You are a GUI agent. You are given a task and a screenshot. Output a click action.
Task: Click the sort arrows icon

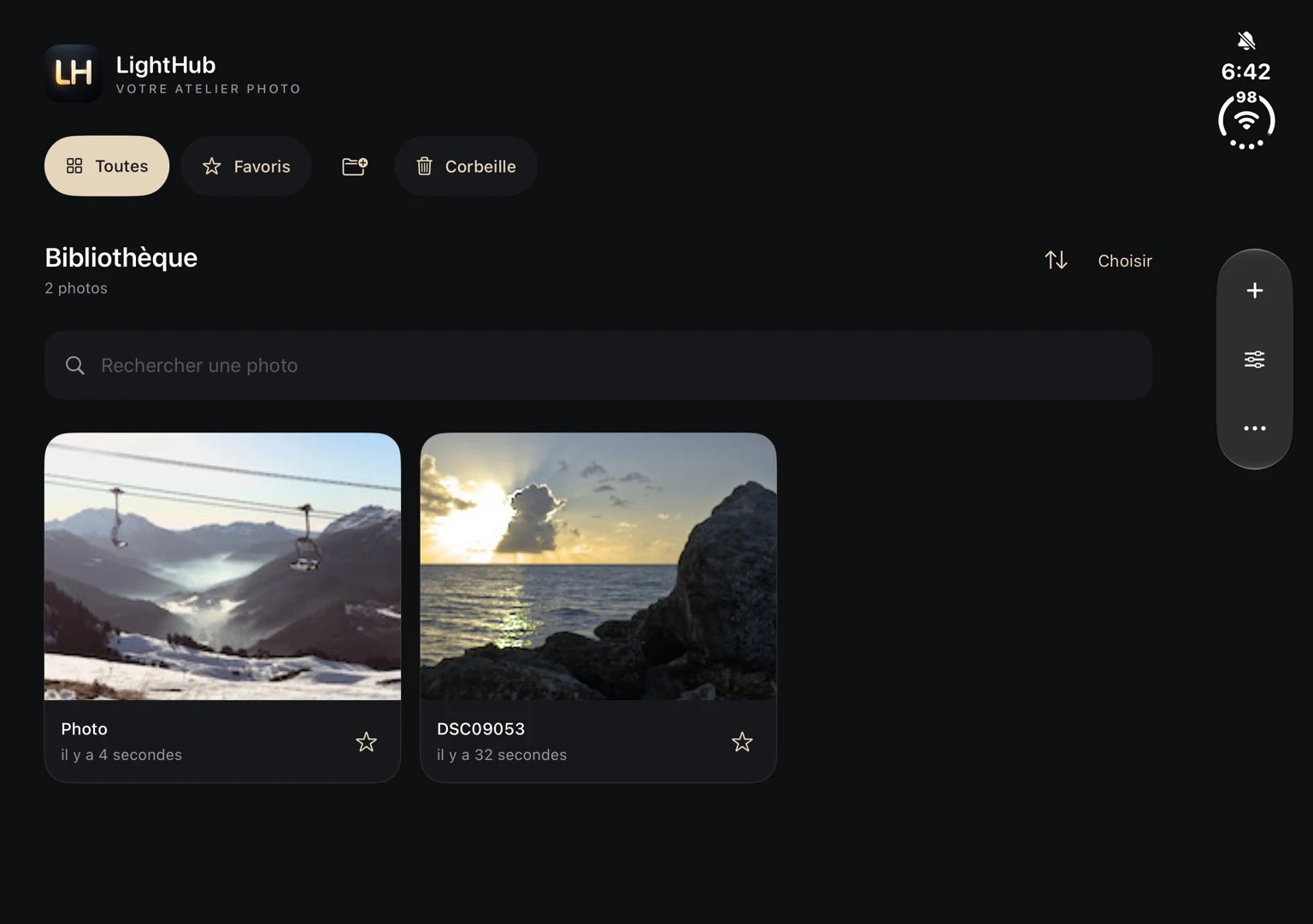click(x=1056, y=260)
